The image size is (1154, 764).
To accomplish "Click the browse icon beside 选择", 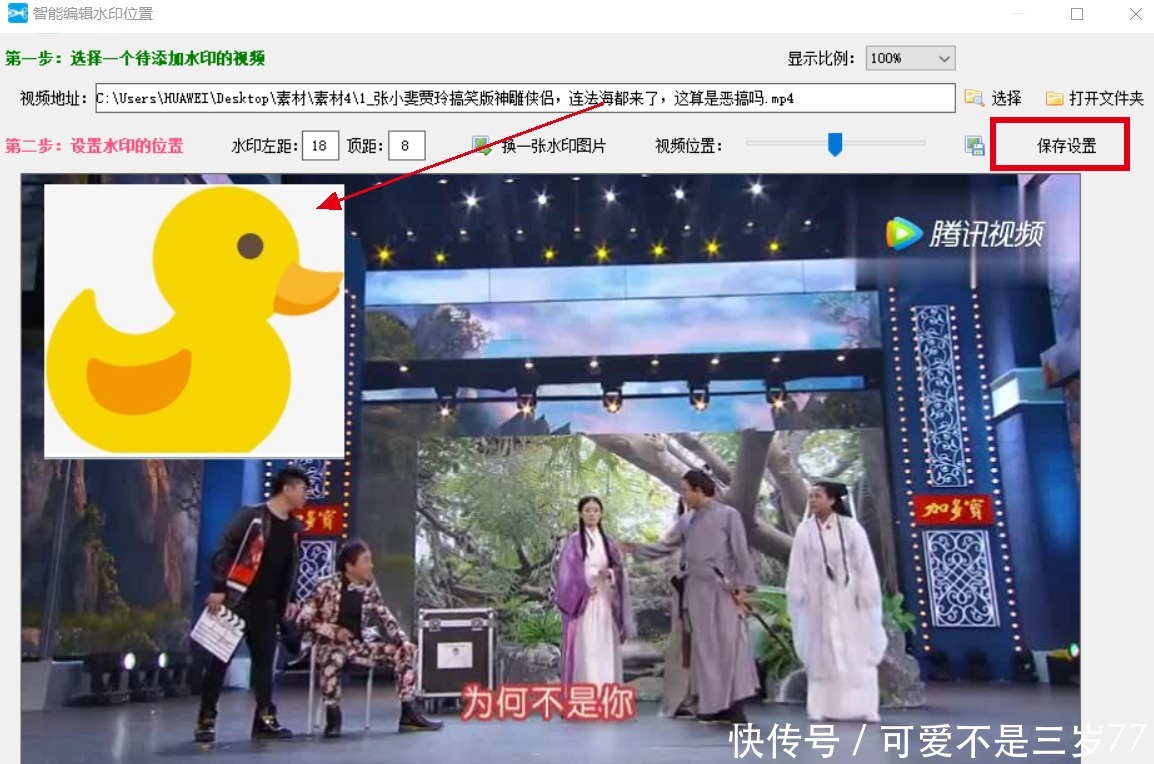I will click(x=973, y=97).
